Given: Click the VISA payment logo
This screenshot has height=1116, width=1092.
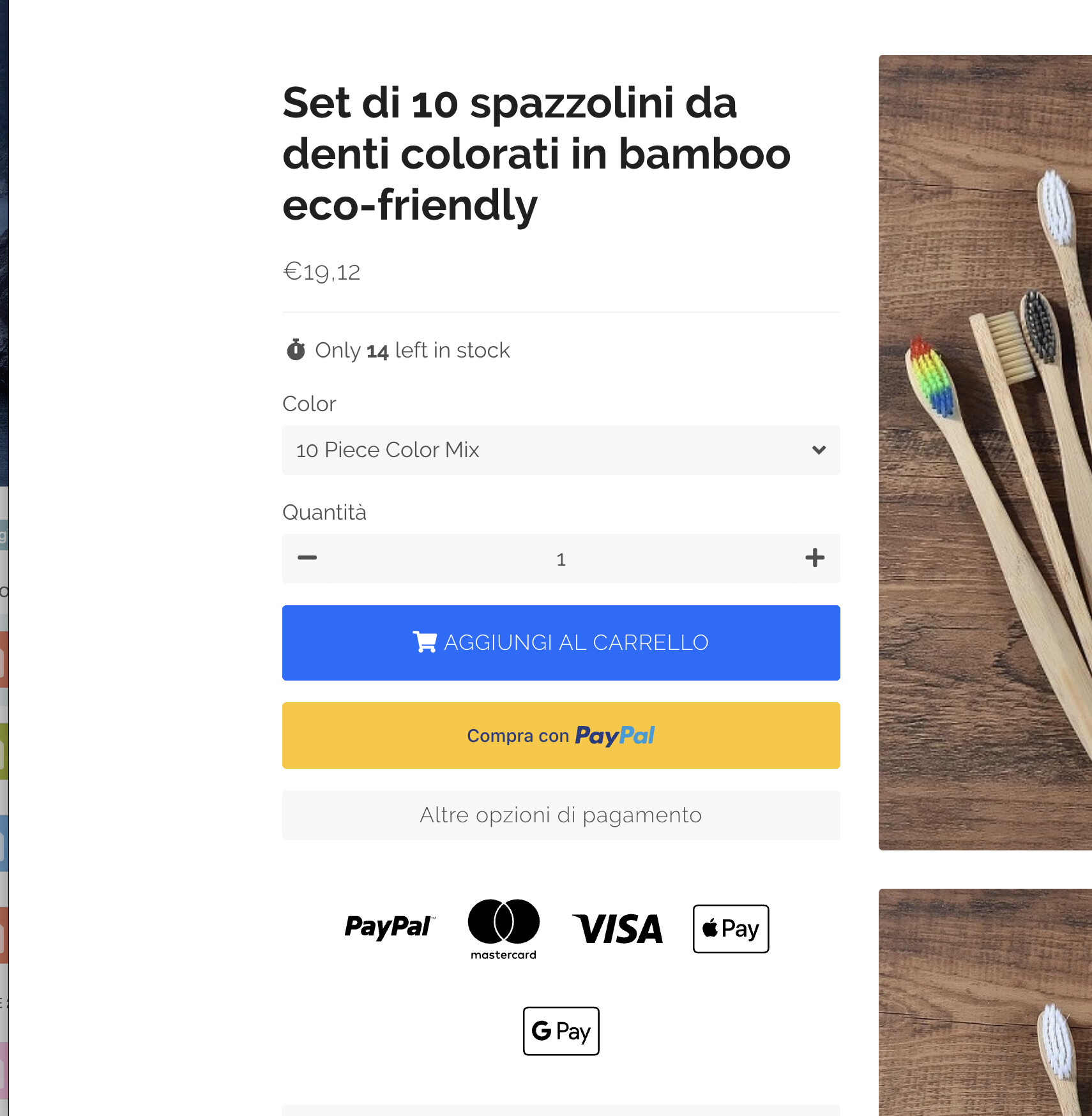Looking at the screenshot, I should pyautogui.click(x=618, y=929).
